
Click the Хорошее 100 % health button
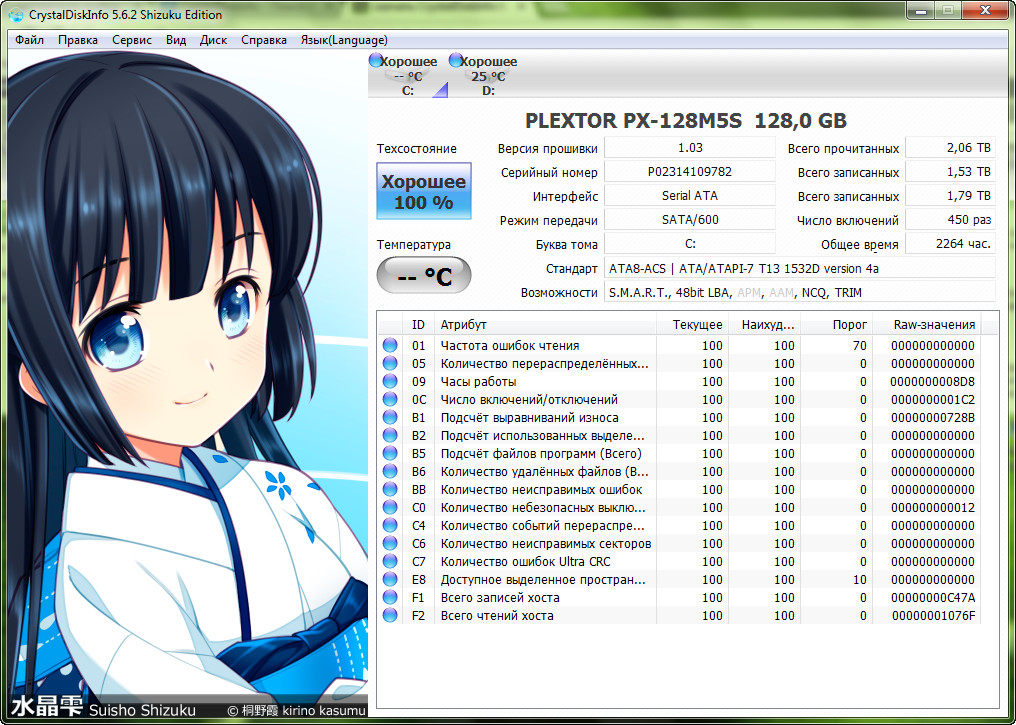click(x=424, y=191)
